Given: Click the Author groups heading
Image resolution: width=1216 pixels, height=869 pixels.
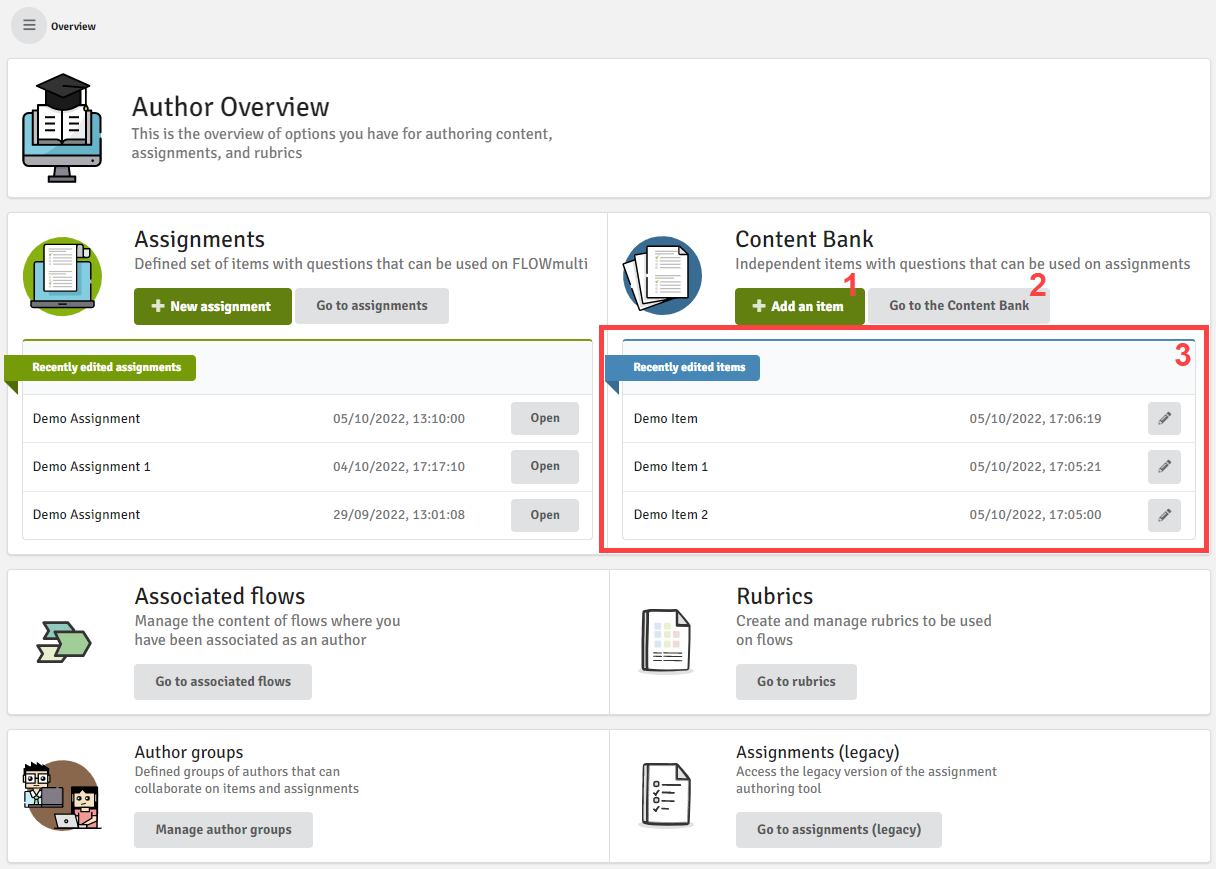Looking at the screenshot, I should coord(189,752).
